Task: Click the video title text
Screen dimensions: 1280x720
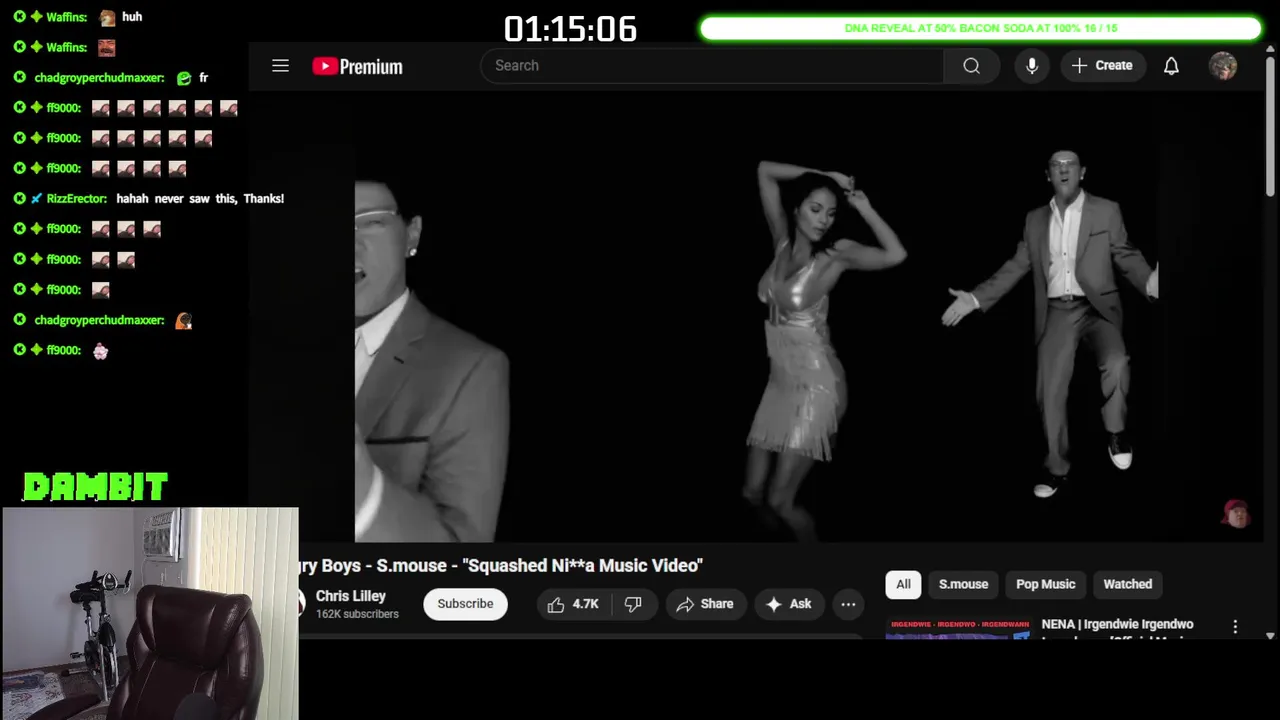Action: click(500, 566)
